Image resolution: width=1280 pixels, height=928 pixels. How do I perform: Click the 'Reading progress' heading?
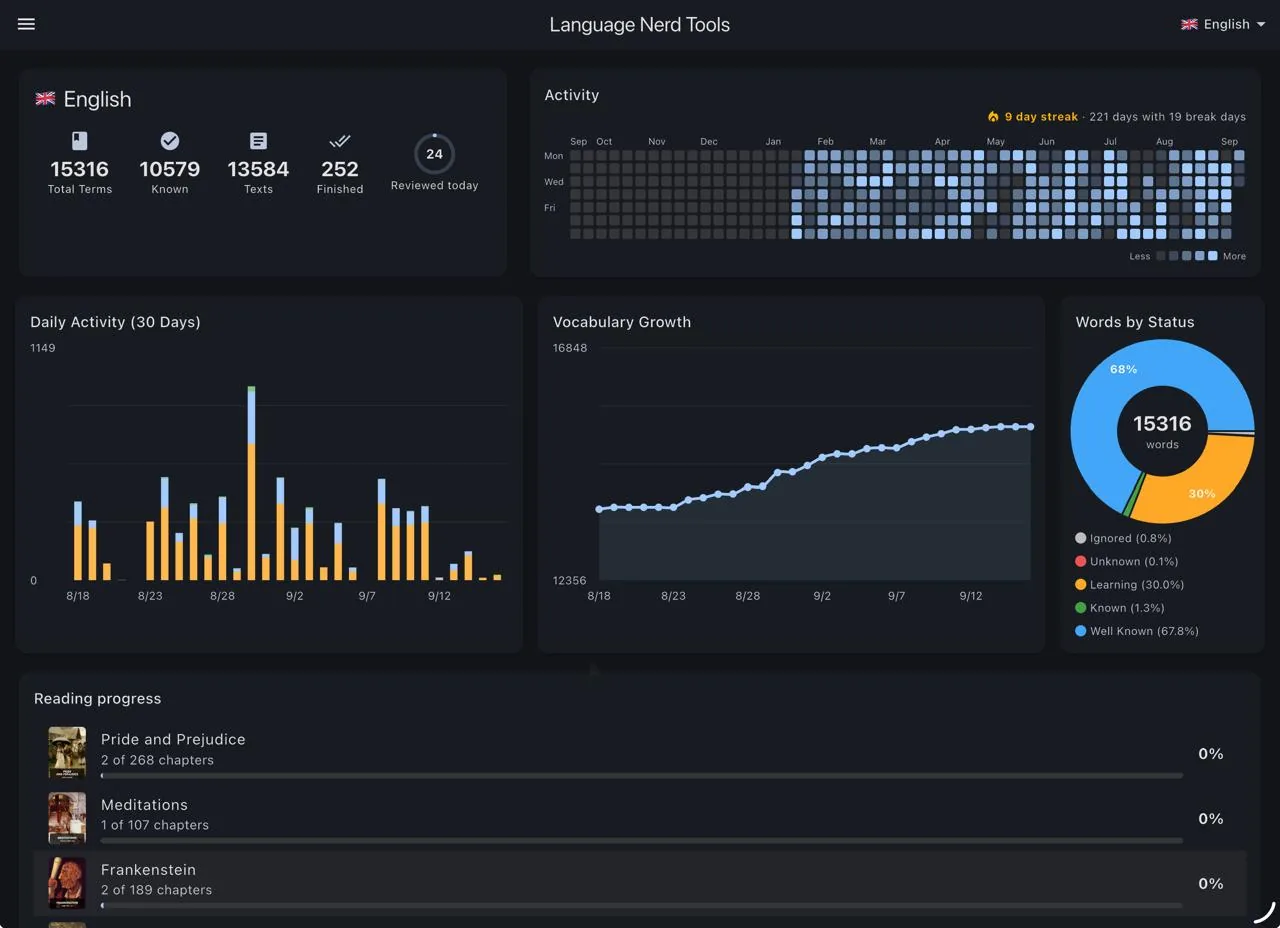coord(97,698)
